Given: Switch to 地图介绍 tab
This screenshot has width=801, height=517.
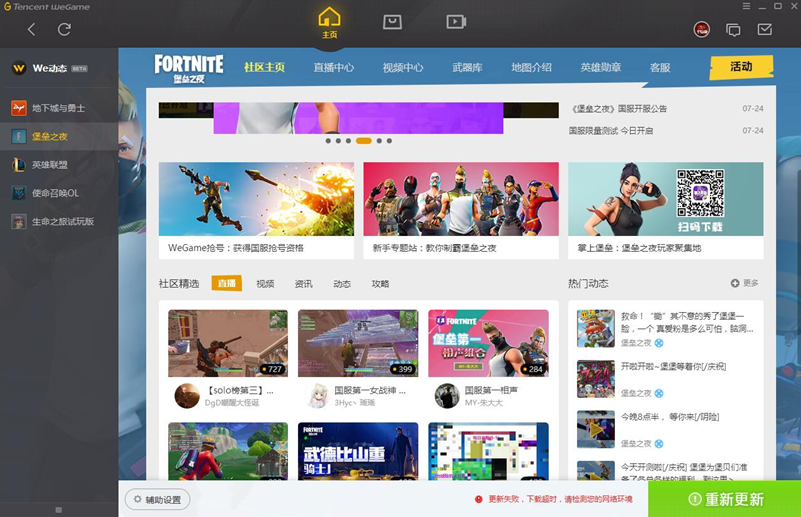Looking at the screenshot, I should pos(531,67).
